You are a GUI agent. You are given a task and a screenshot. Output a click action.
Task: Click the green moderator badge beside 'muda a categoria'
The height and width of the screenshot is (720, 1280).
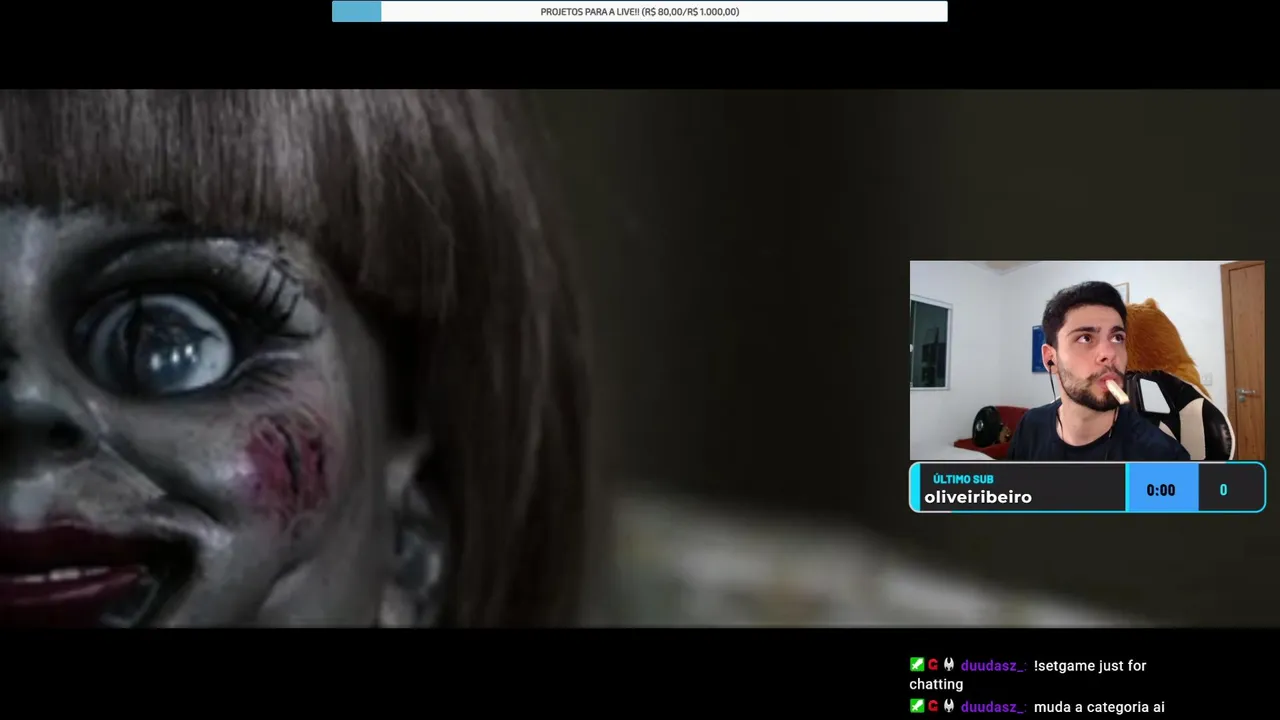pyautogui.click(x=916, y=706)
